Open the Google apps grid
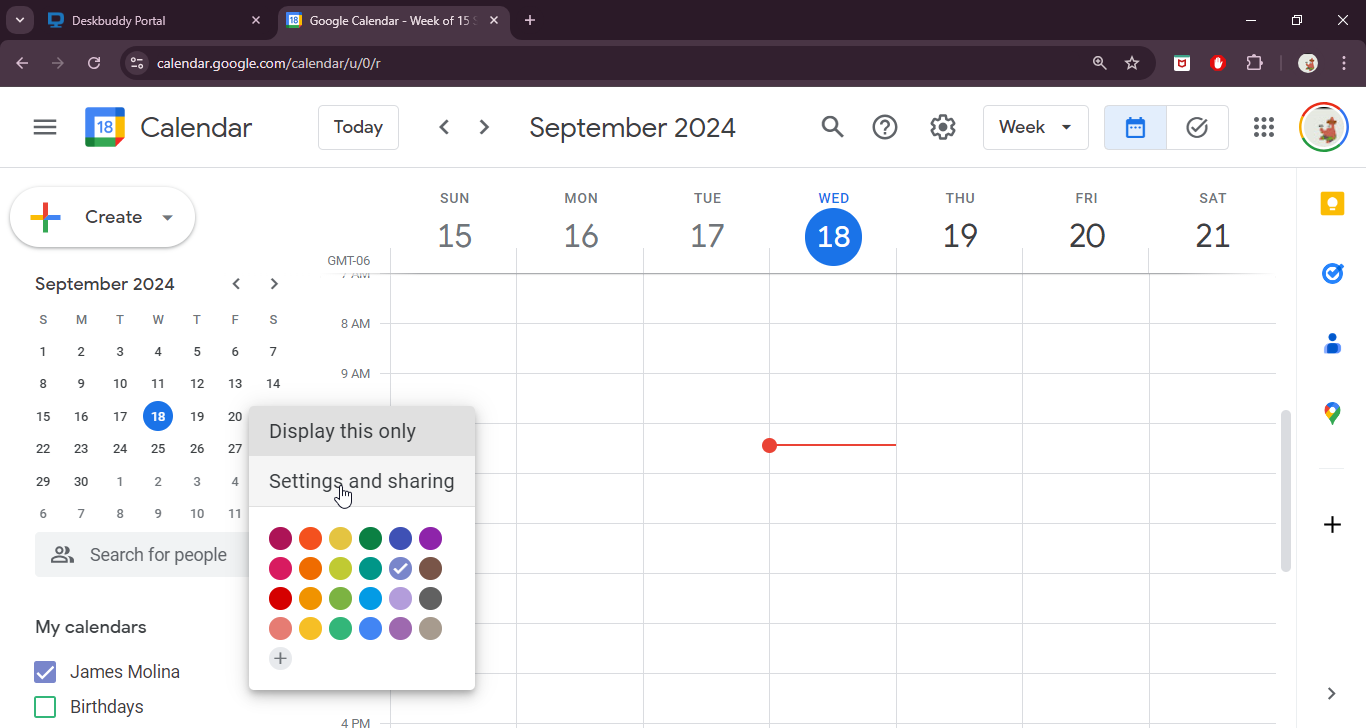1366x728 pixels. coord(1264,127)
